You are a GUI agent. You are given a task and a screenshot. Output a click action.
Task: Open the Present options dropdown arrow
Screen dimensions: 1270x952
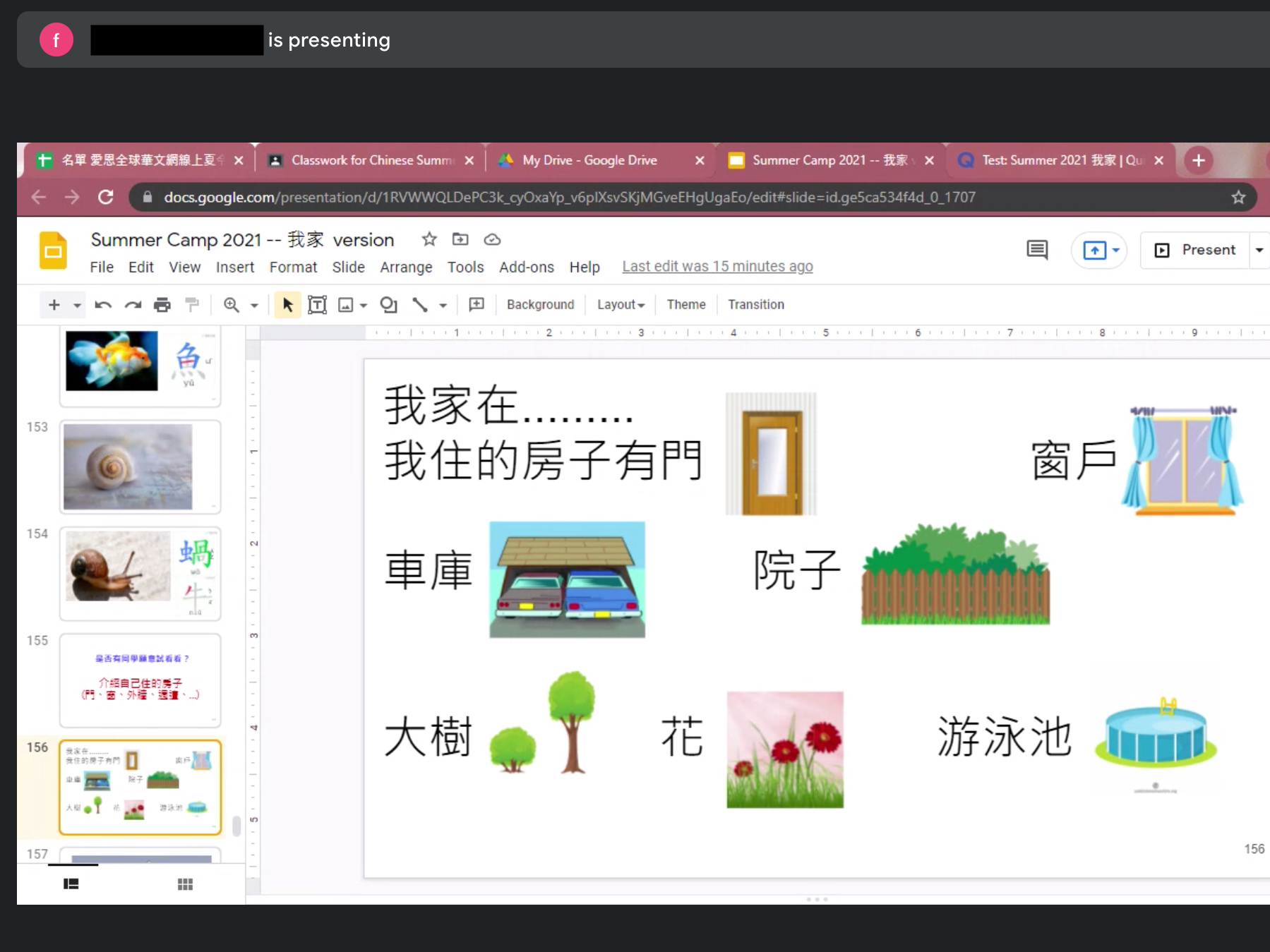pos(1259,250)
